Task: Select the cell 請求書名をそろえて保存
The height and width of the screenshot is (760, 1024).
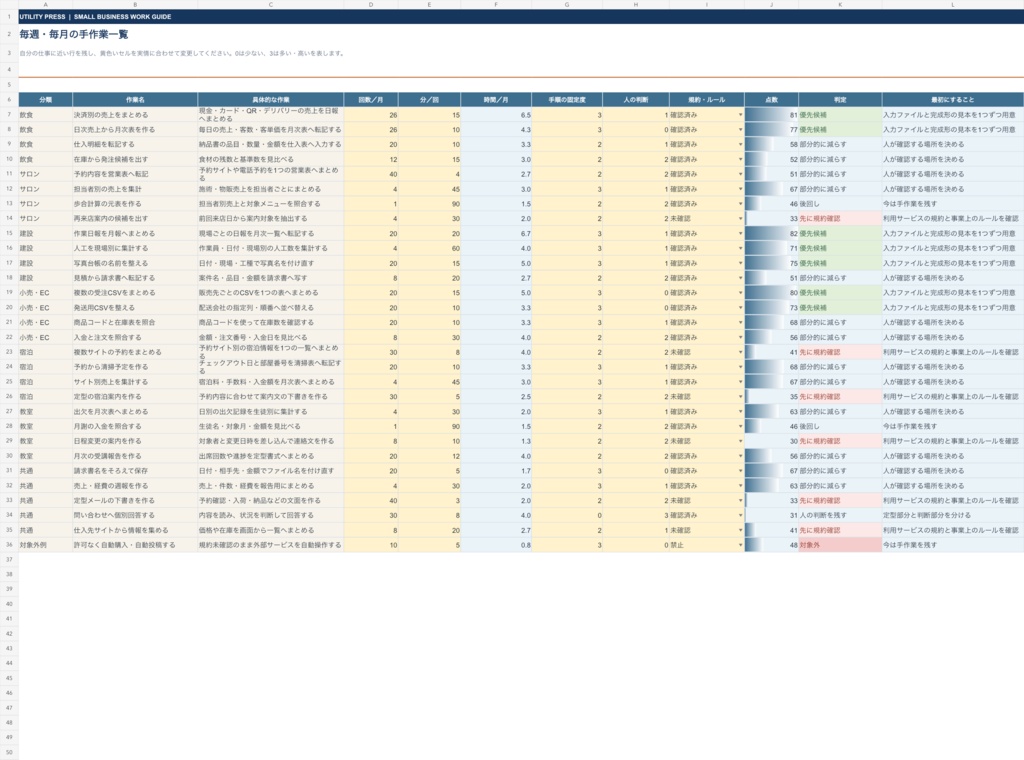Action: click(135, 471)
